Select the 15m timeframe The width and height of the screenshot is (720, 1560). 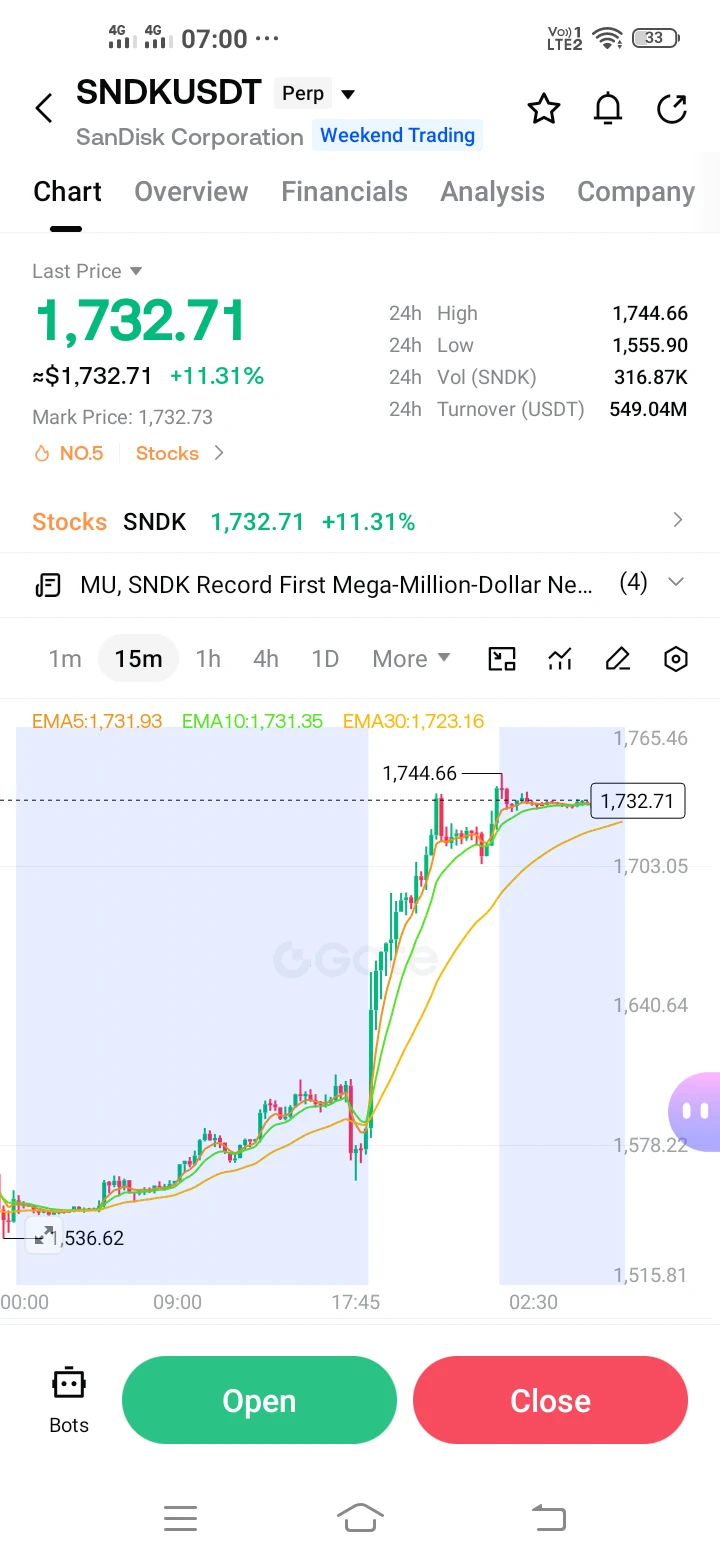[138, 659]
